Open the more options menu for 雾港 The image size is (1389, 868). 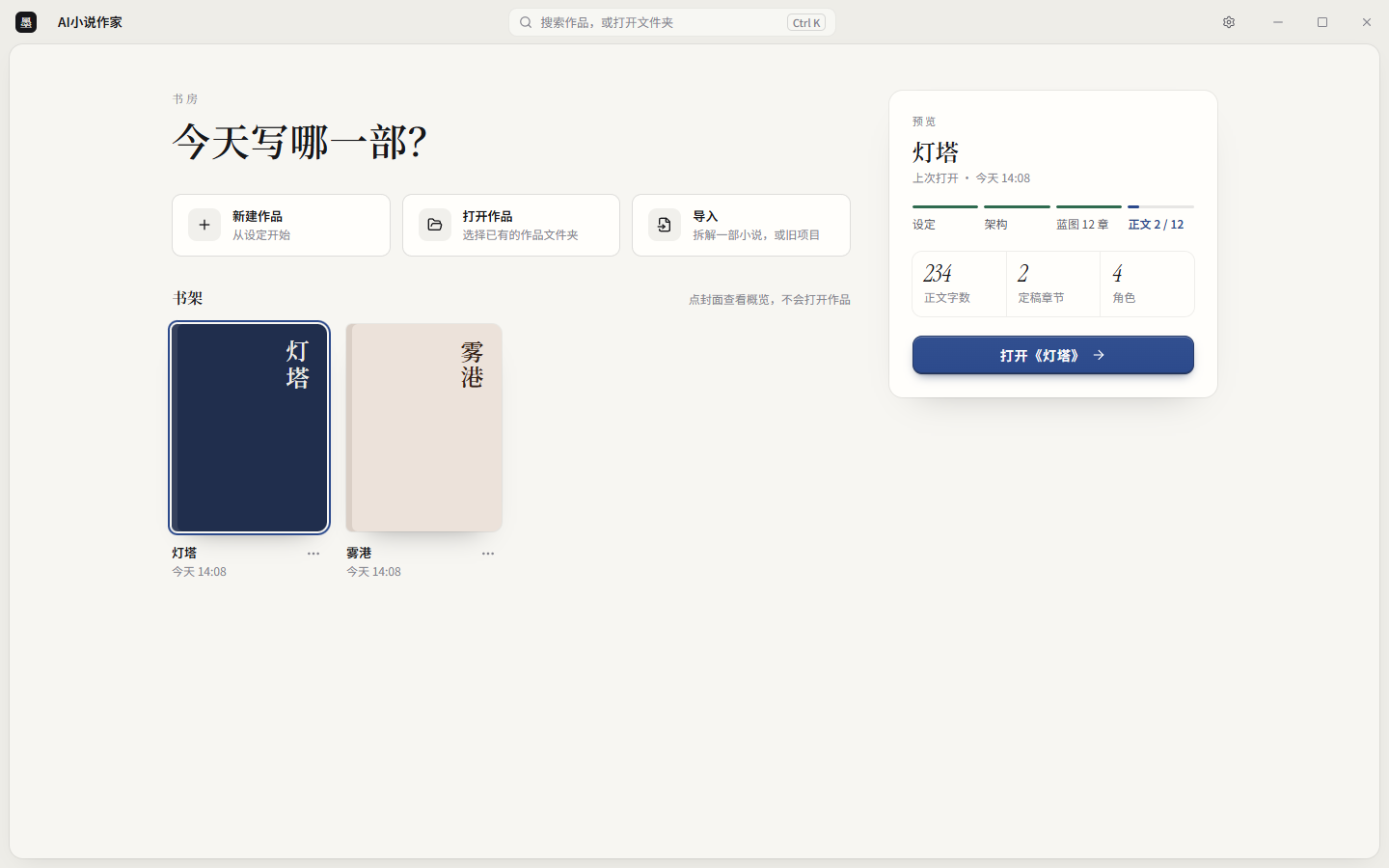[x=488, y=554]
